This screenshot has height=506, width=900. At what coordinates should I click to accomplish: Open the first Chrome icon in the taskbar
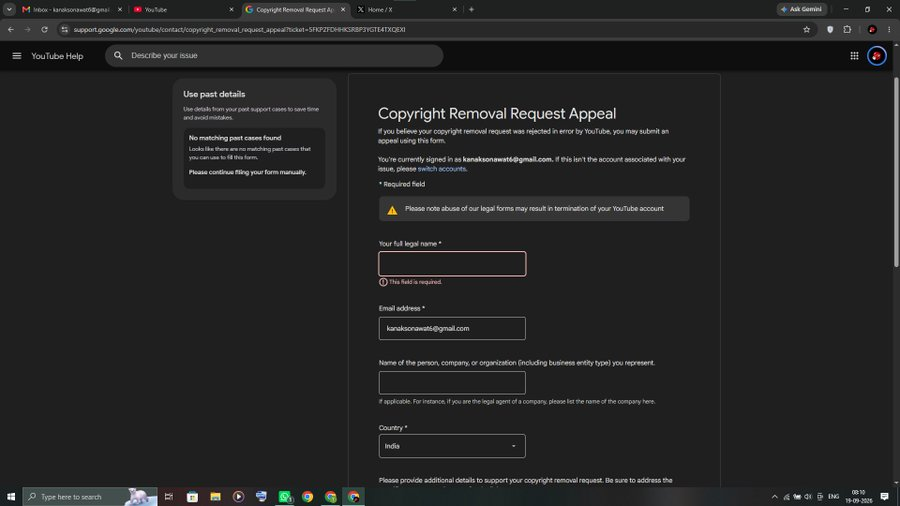(308, 496)
